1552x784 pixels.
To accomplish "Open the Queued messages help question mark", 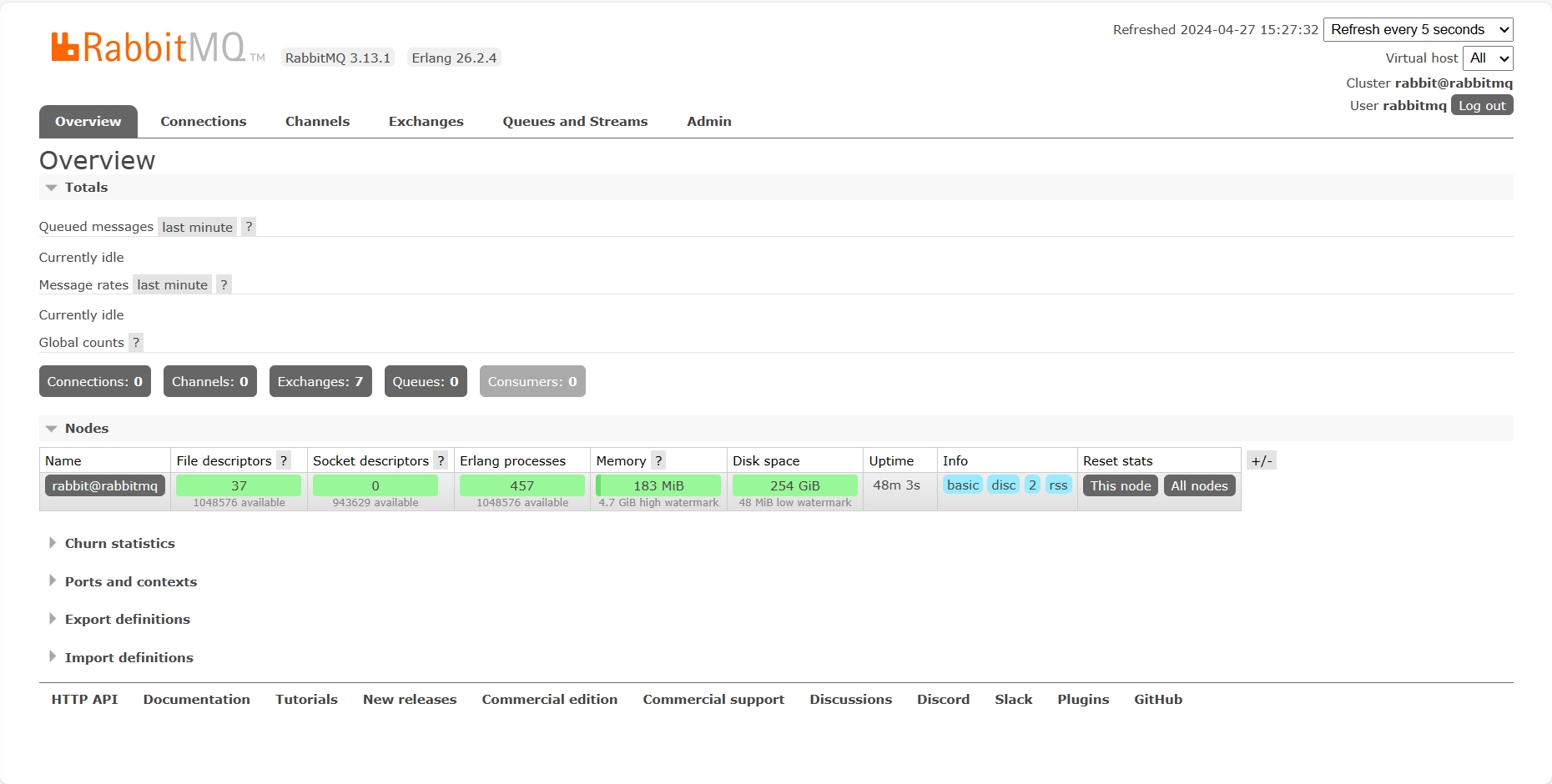I will tap(249, 227).
